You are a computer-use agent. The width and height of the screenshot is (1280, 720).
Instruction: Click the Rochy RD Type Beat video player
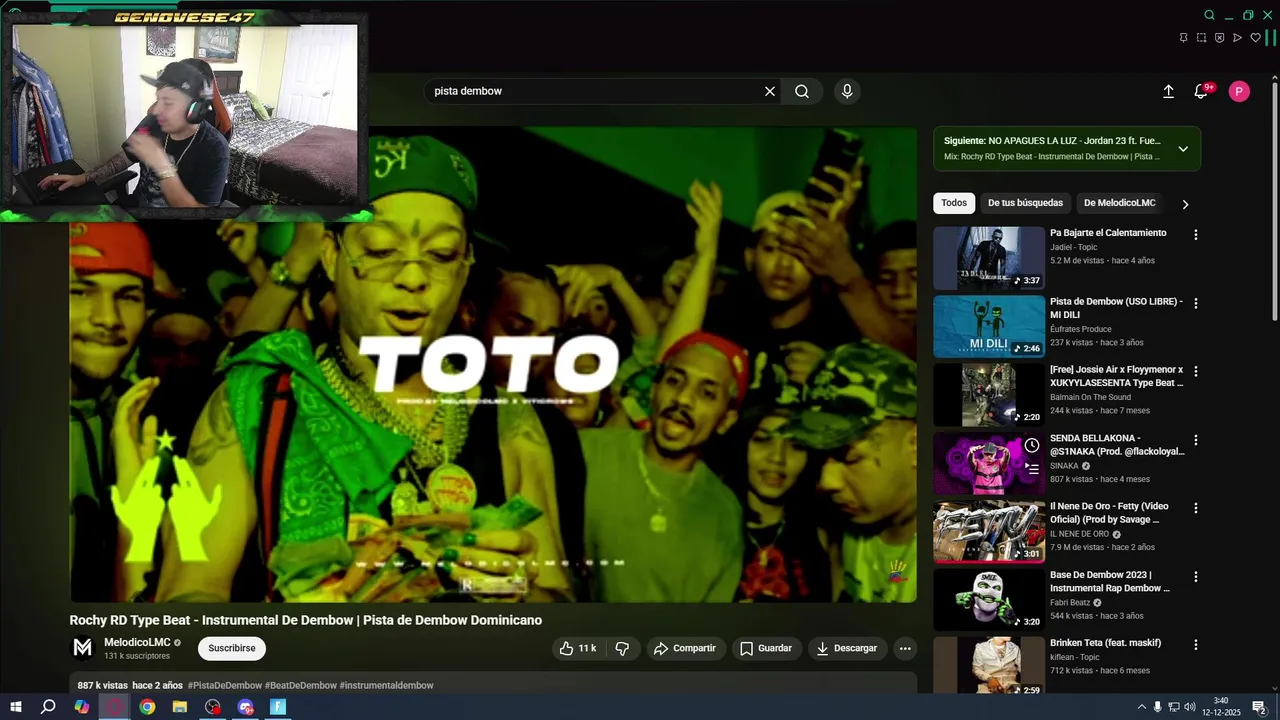click(x=493, y=365)
